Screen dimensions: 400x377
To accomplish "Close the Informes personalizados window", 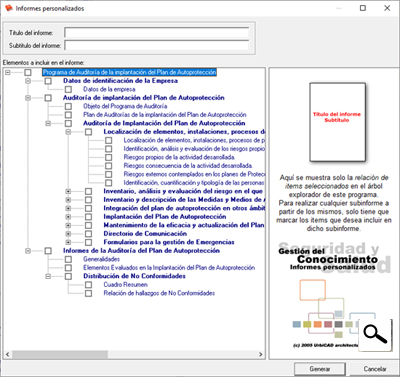I will [x=387, y=8].
